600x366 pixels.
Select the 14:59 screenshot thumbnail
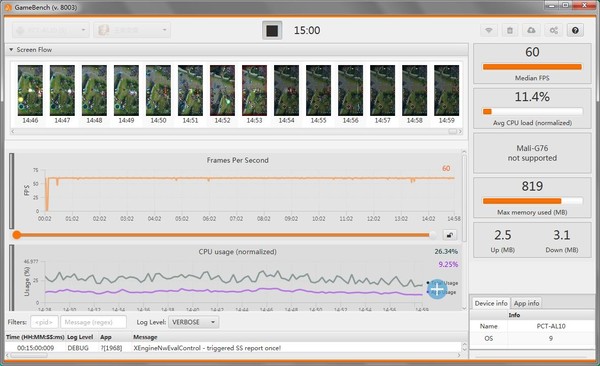(x=447, y=91)
